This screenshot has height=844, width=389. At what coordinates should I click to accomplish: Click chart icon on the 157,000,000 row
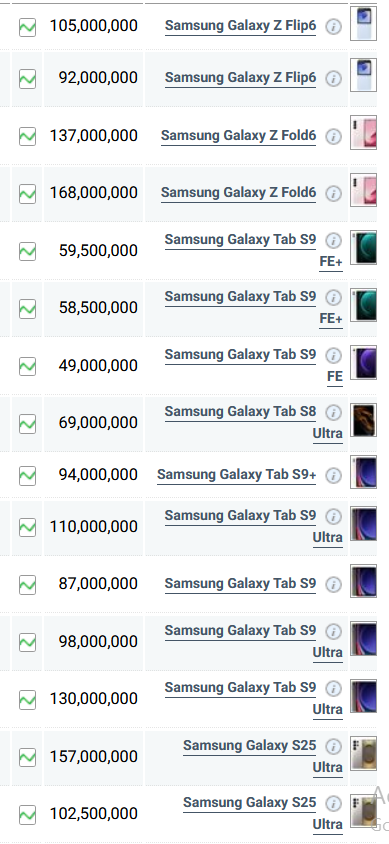27,757
